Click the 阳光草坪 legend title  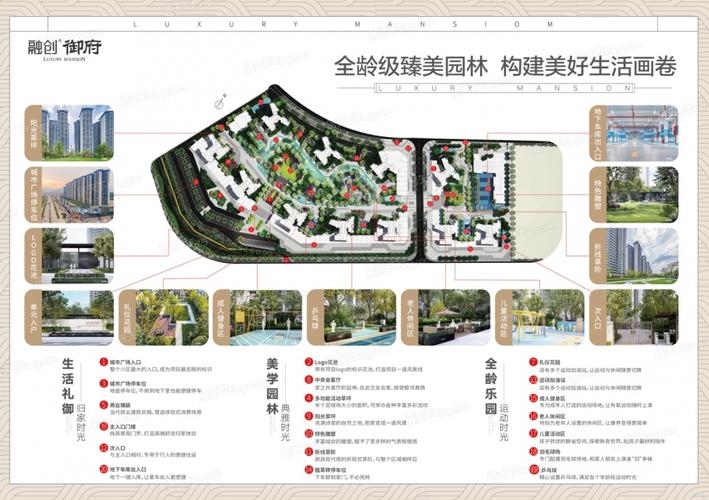(x=325, y=416)
